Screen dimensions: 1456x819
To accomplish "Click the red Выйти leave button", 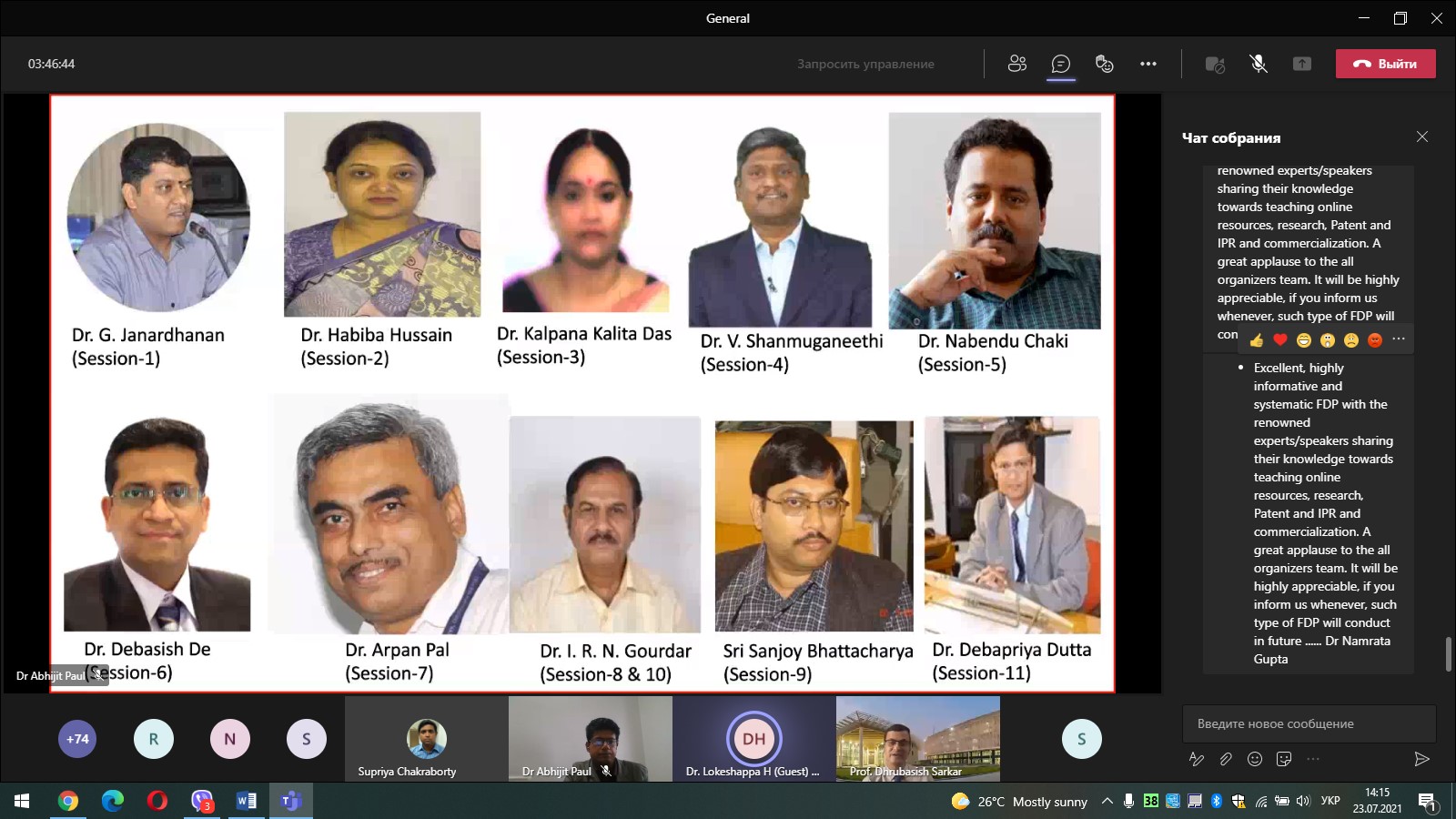I will (x=1385, y=64).
